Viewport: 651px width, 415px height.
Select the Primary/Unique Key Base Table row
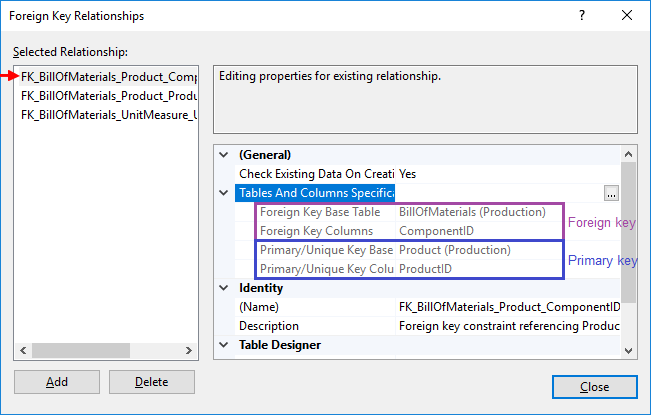click(406, 250)
